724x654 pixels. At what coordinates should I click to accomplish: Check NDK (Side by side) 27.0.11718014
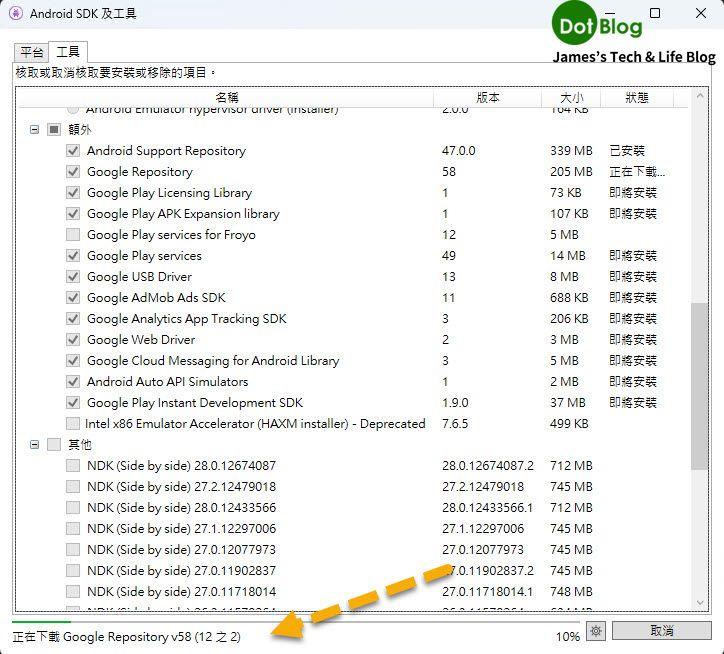[73, 592]
